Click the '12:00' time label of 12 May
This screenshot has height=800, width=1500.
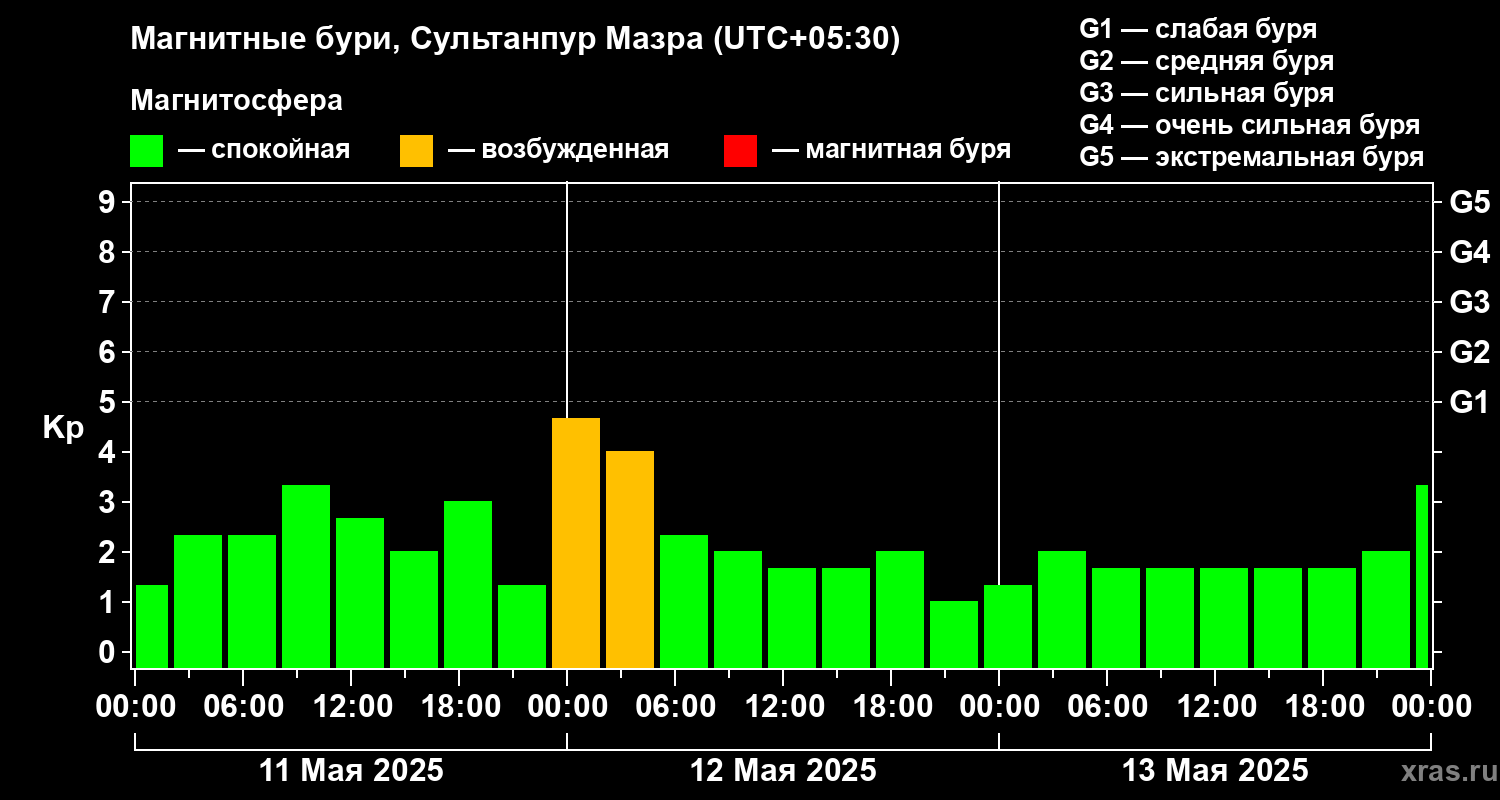click(x=785, y=707)
